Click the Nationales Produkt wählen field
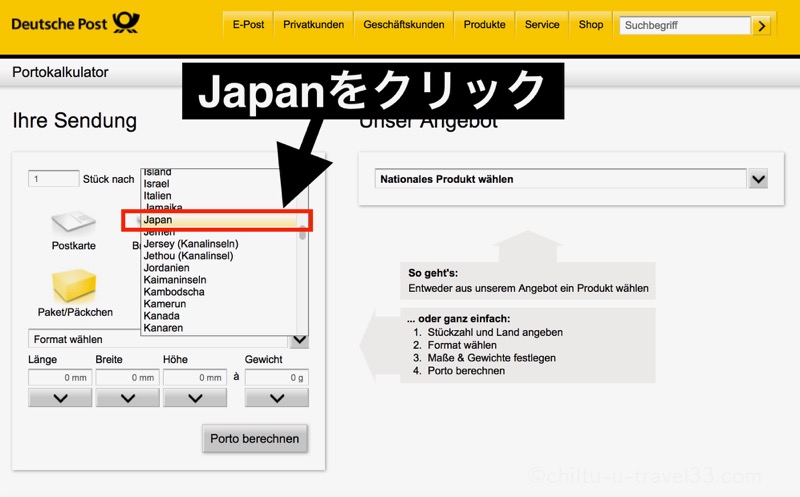This screenshot has width=800, height=497. pyautogui.click(x=561, y=179)
